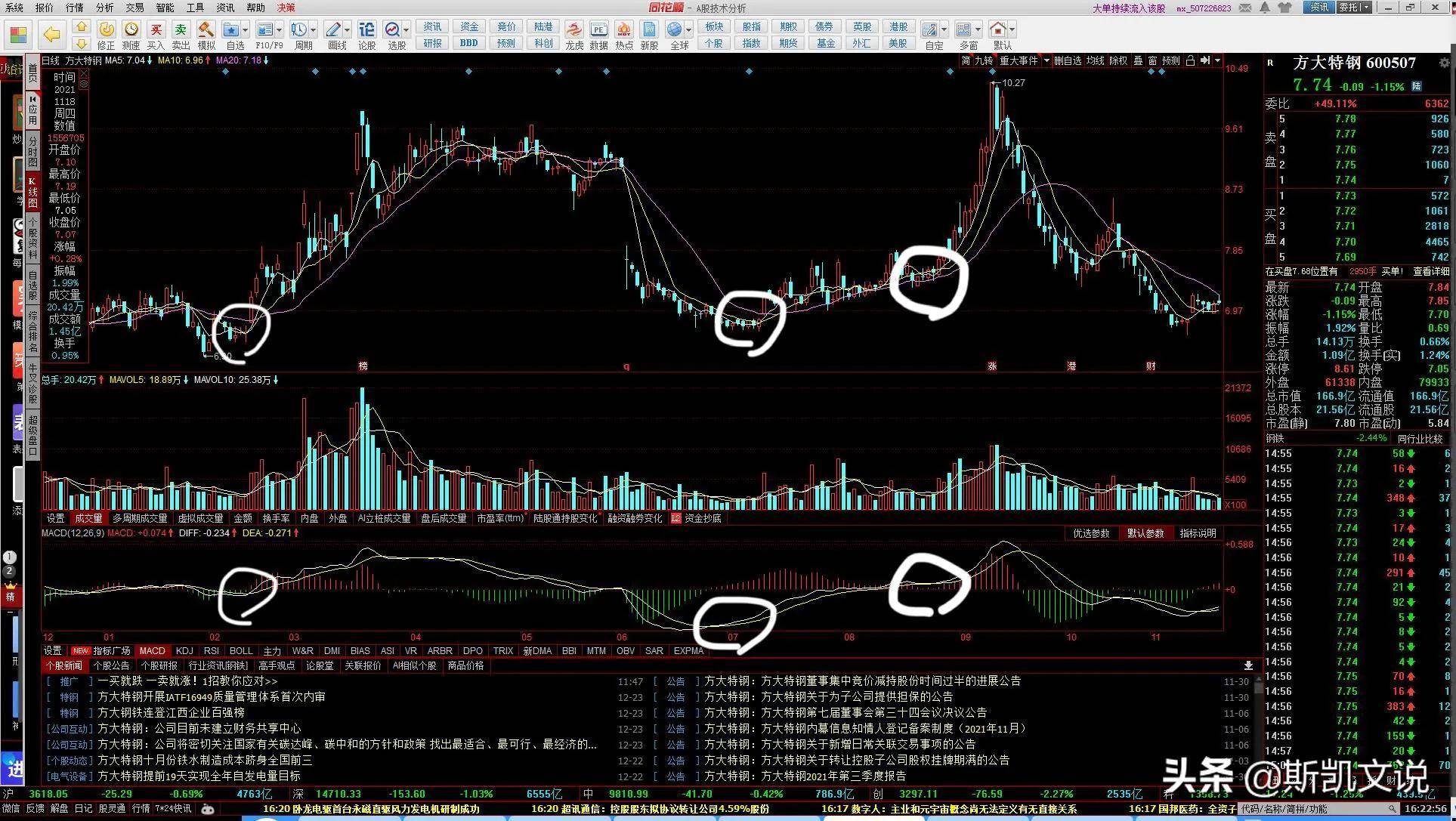Open the 系统 menu
Viewport: 1456px width, 821px height.
14,8
